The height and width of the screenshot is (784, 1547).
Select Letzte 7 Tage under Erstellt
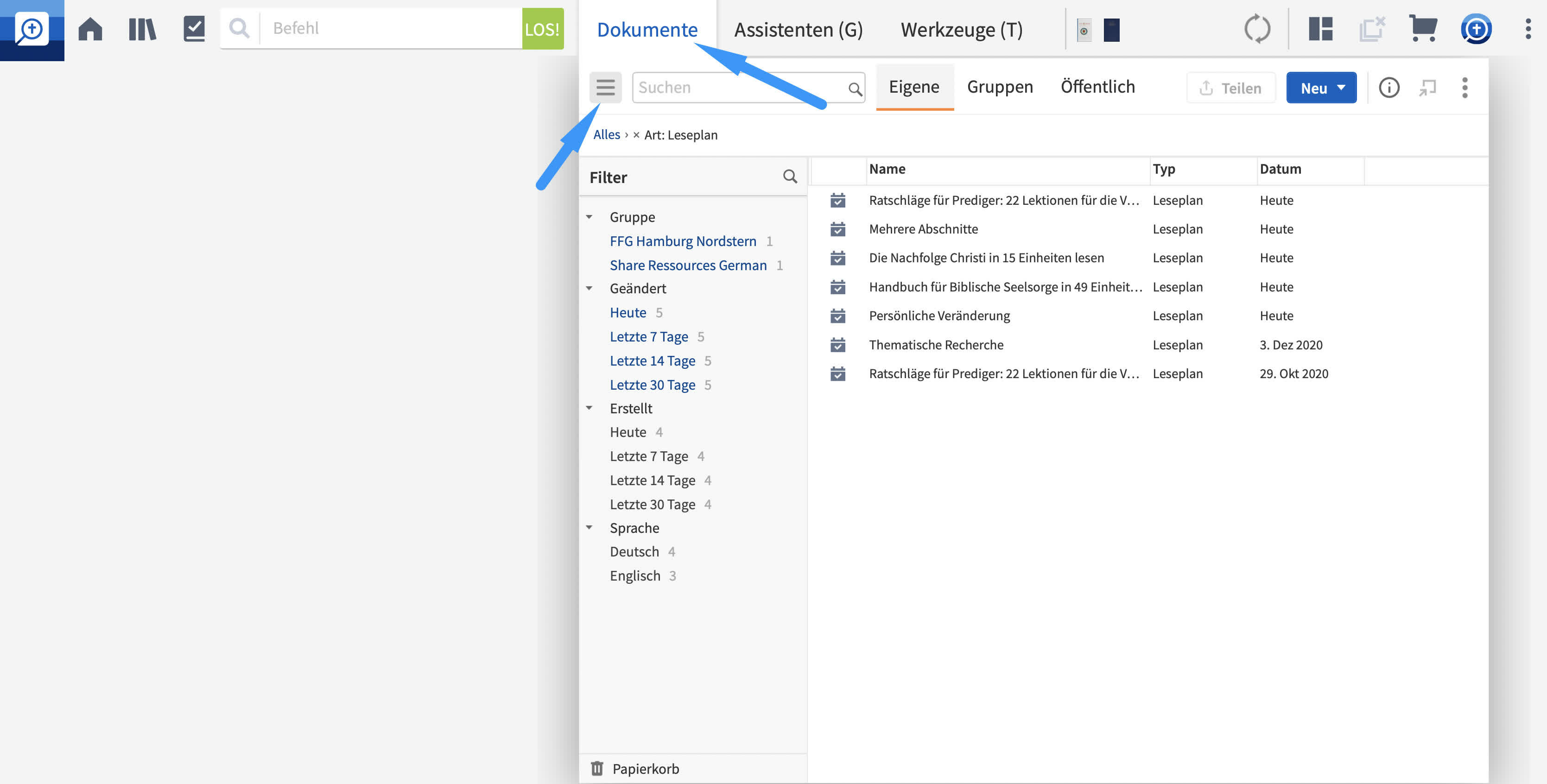click(x=648, y=456)
